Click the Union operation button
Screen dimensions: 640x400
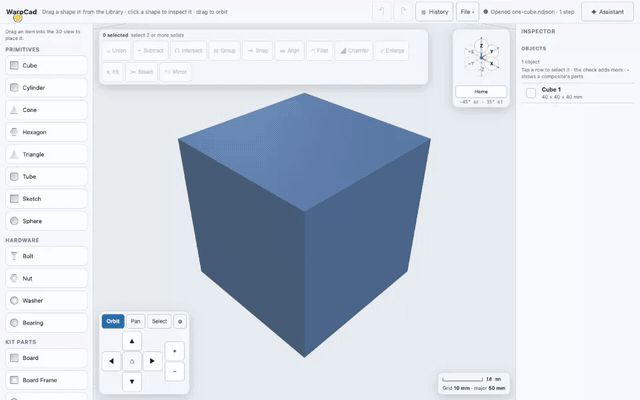click(x=116, y=51)
